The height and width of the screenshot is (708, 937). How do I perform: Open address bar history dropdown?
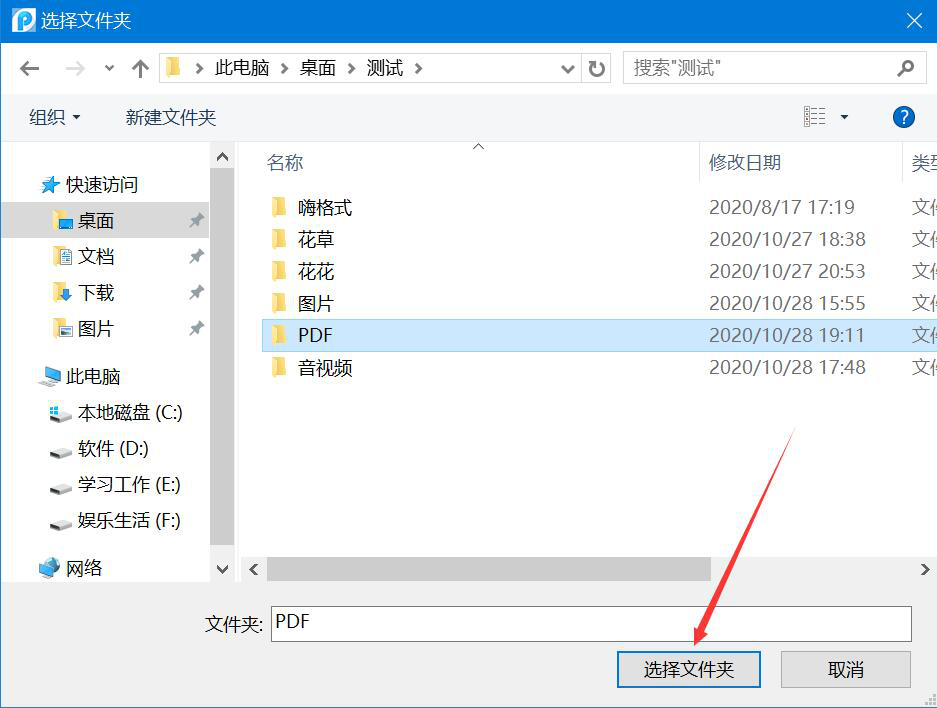pyautogui.click(x=568, y=69)
